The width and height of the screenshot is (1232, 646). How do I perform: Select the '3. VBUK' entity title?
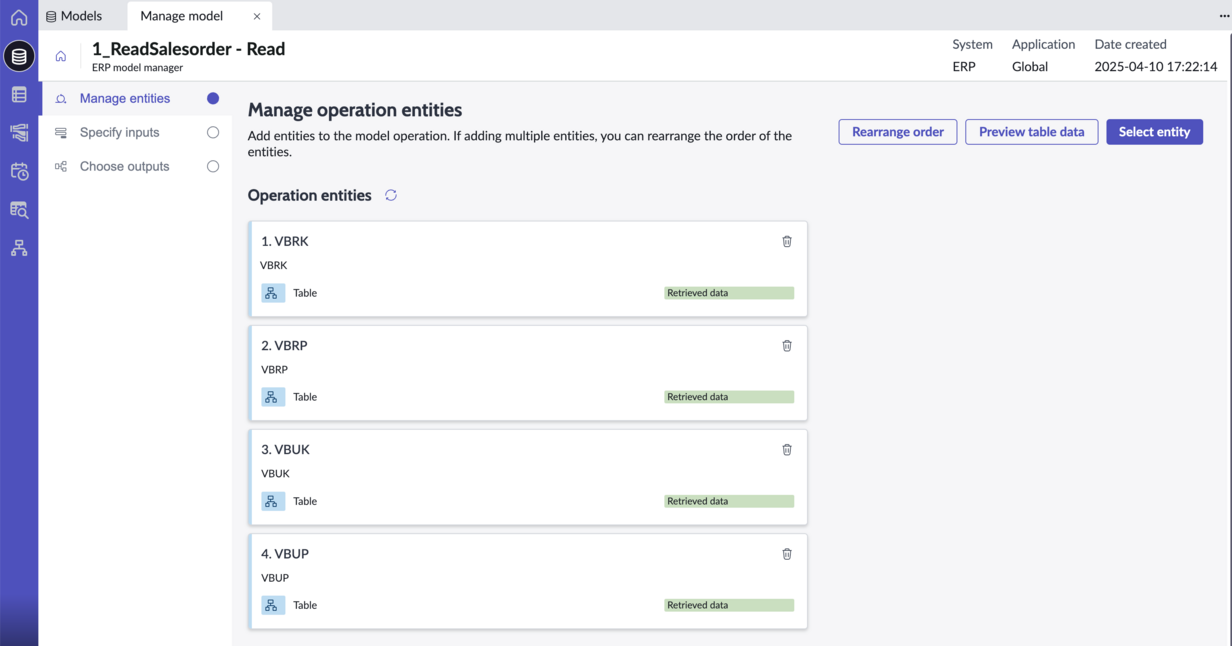286,449
